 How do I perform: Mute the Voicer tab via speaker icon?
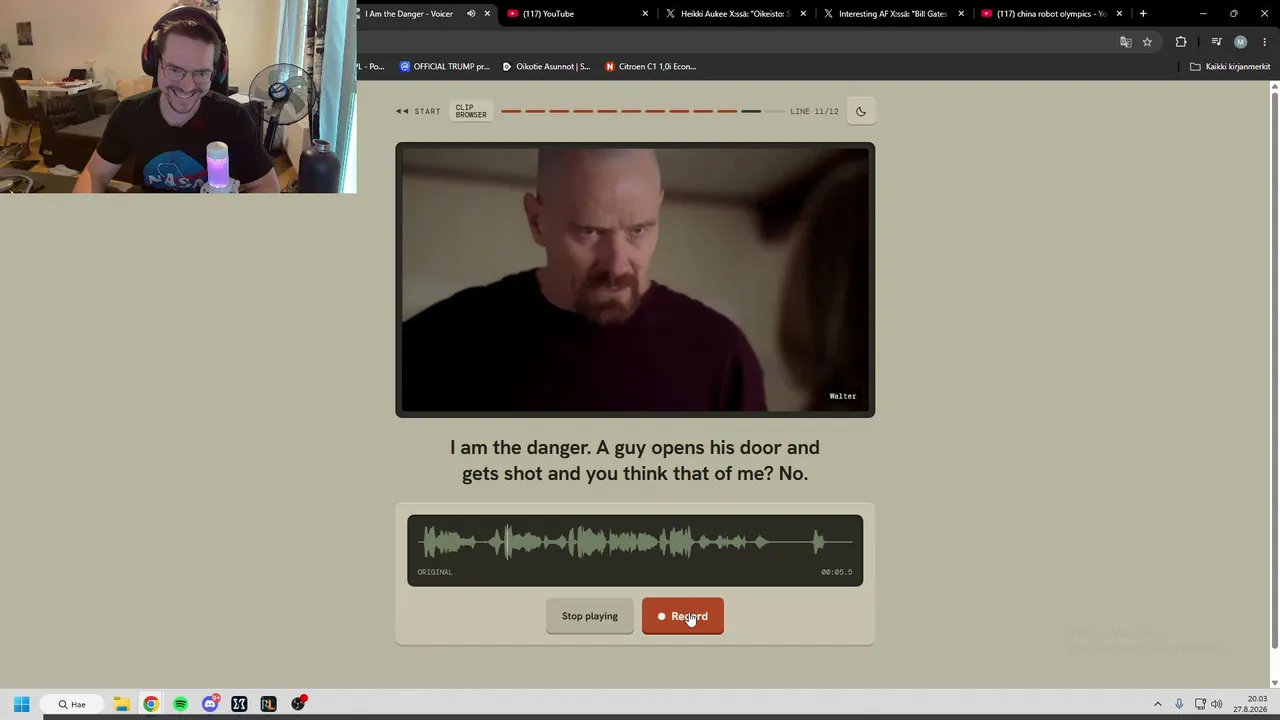coord(471,14)
